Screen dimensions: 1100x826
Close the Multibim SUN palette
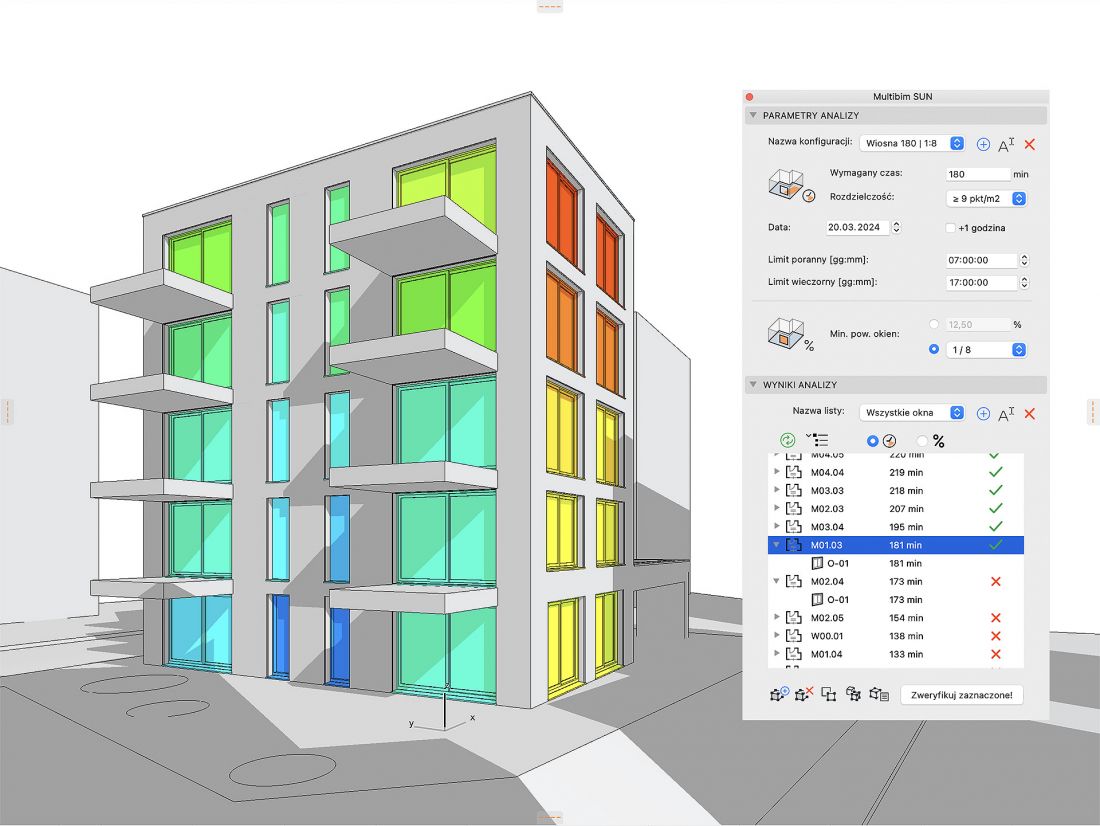coord(749,97)
